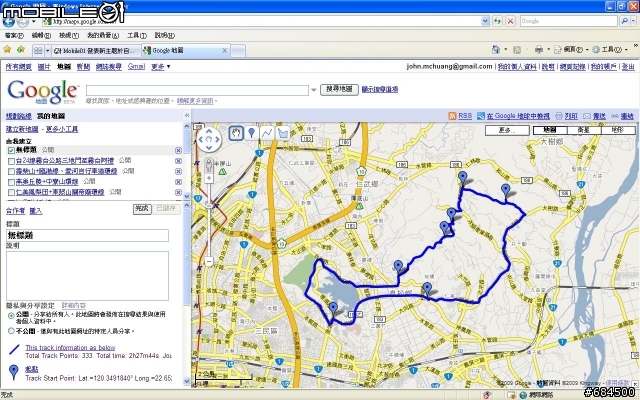
Task: Select the 不公開 unlisted radio button
Action: coord(11,331)
